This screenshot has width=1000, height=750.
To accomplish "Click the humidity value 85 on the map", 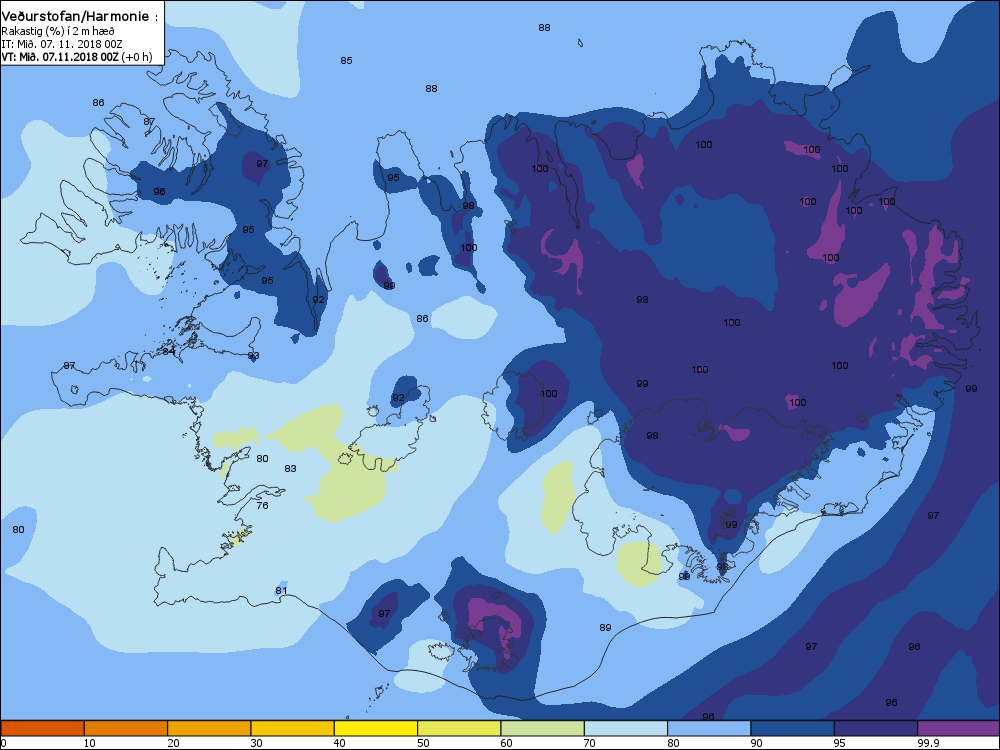I will pyautogui.click(x=346, y=61).
